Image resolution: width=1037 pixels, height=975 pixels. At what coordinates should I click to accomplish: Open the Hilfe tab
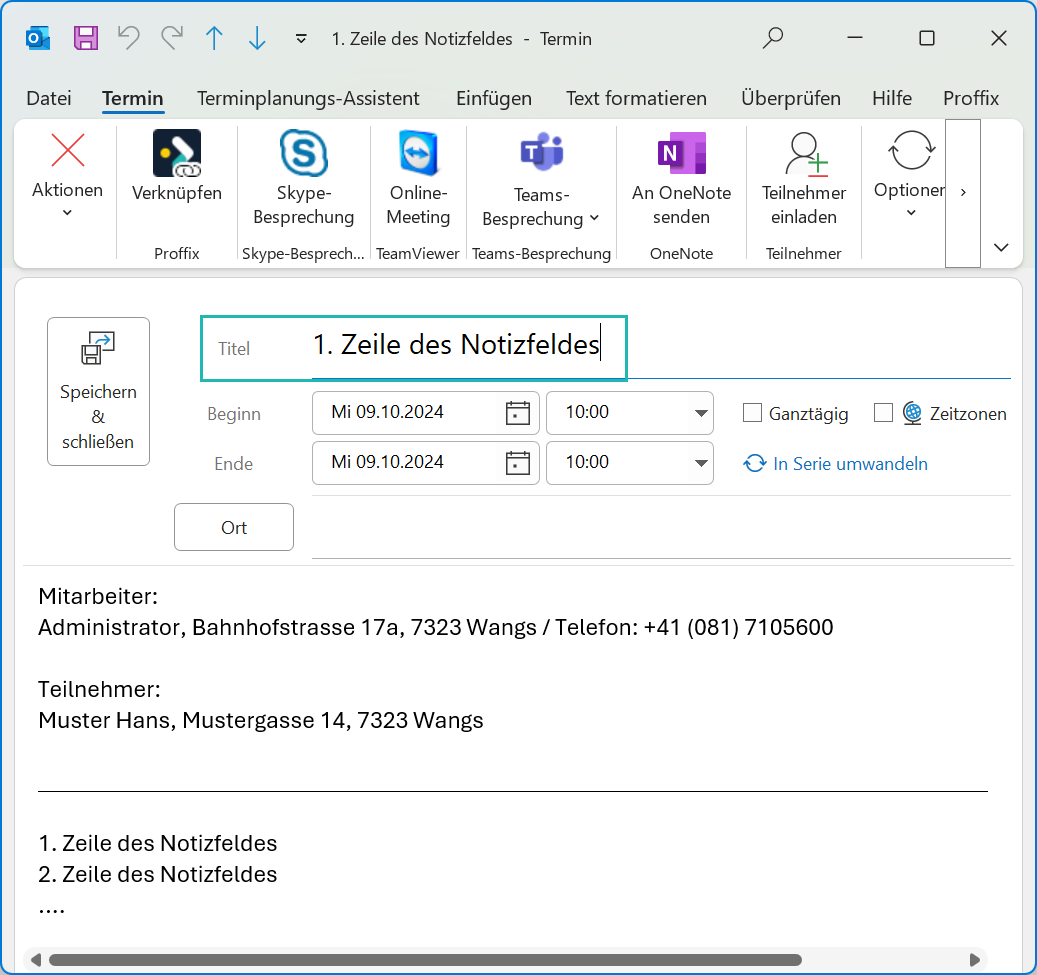[892, 98]
